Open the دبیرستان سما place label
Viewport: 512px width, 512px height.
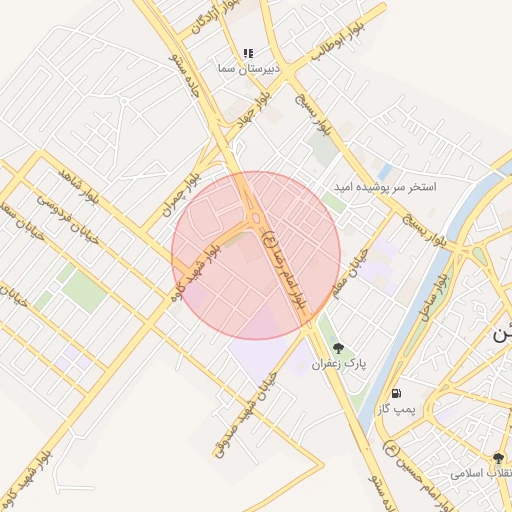[249, 69]
